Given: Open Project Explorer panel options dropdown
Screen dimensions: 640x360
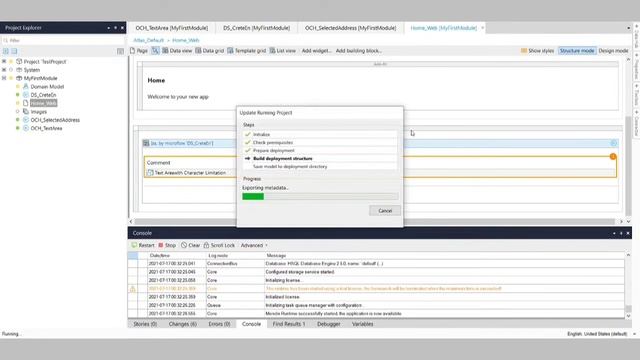Looking at the screenshot, I should (109, 28).
